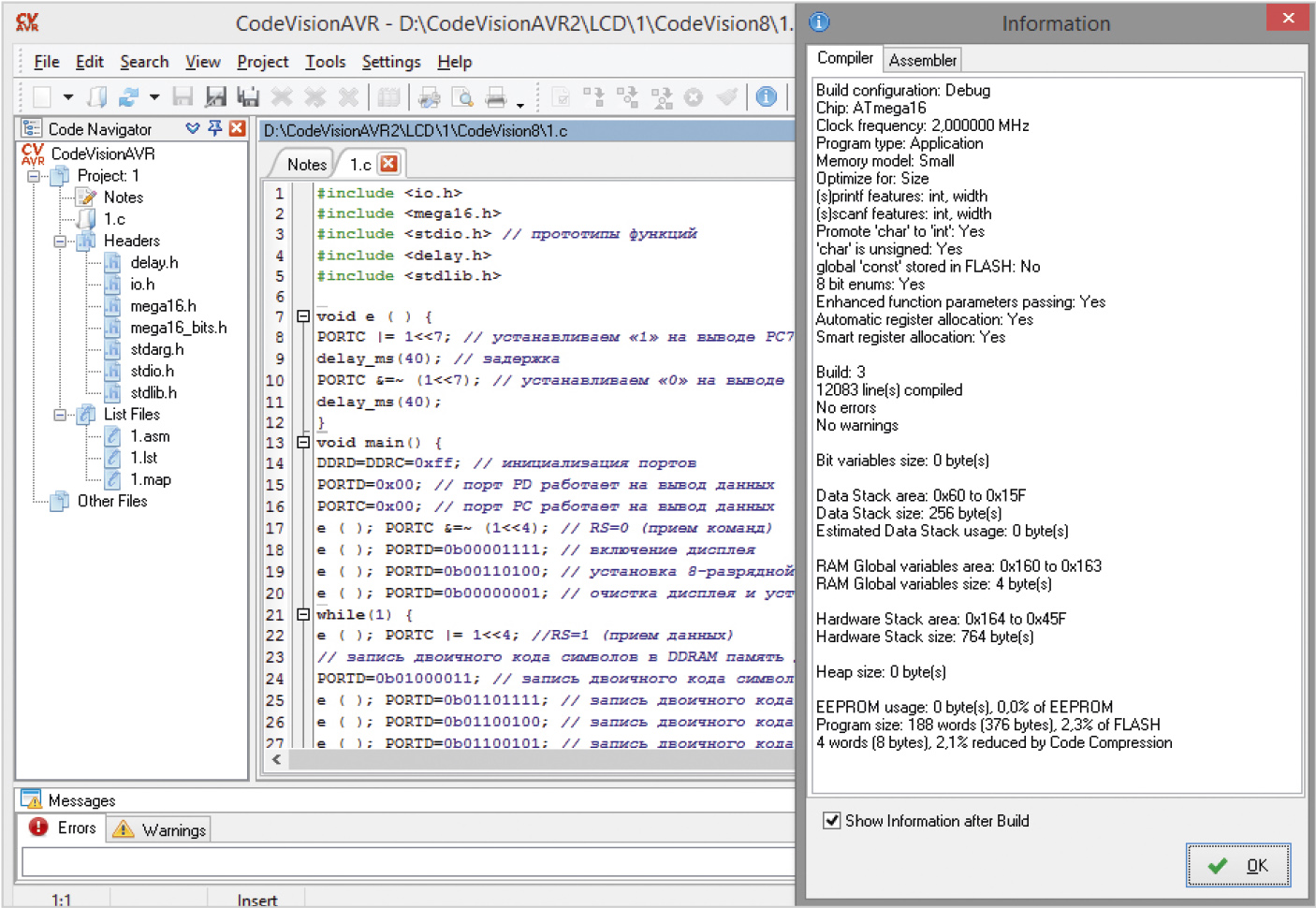This screenshot has width=1316, height=908.
Task: Select mega16_bits.h header in tree
Action: click(x=179, y=328)
